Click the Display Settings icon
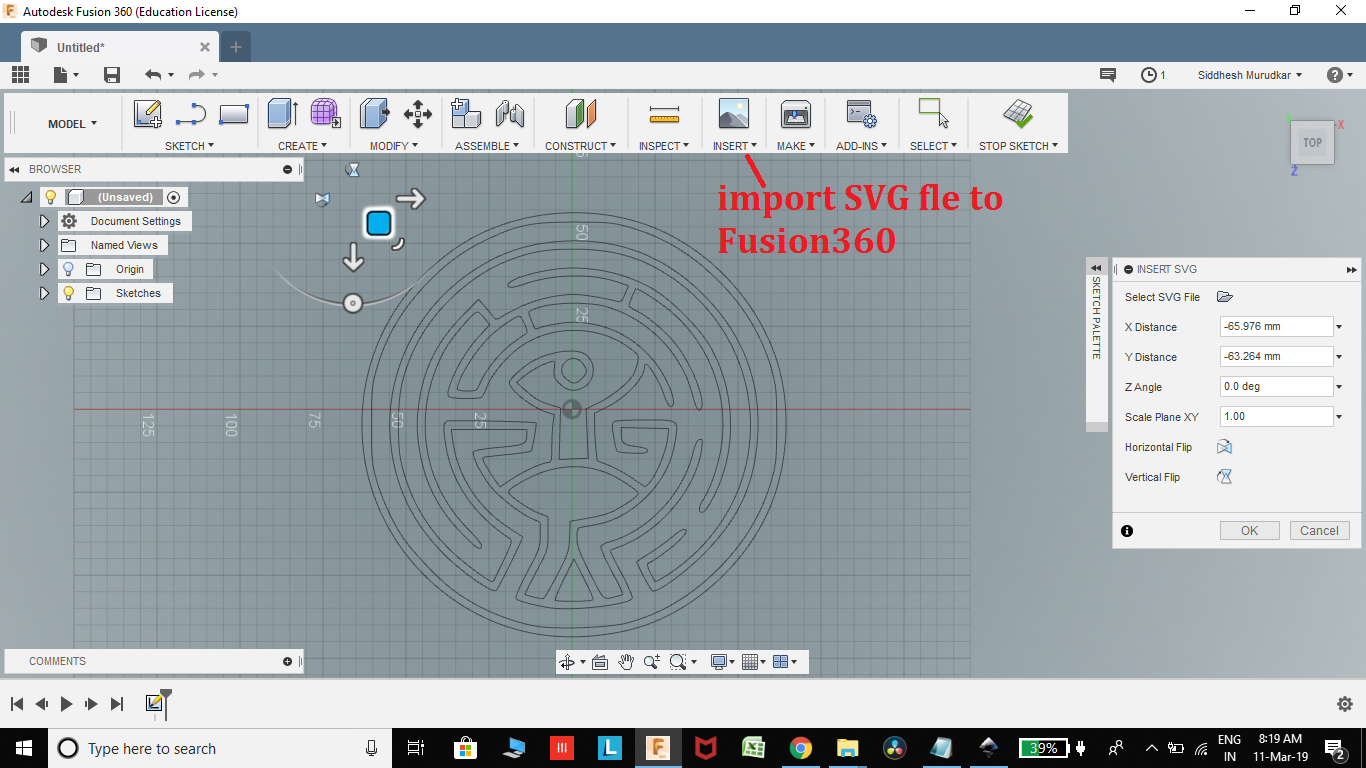 pyautogui.click(x=721, y=661)
